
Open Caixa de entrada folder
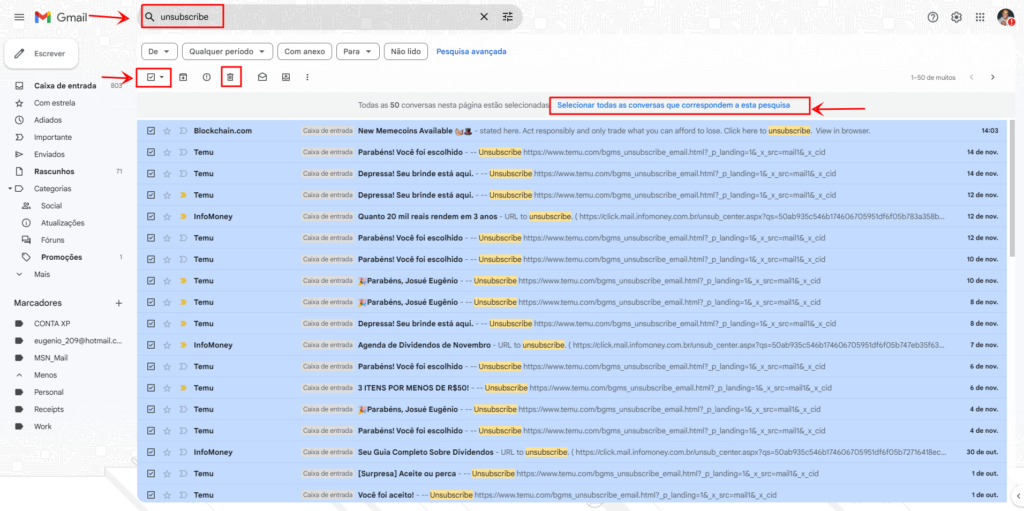[x=65, y=86]
